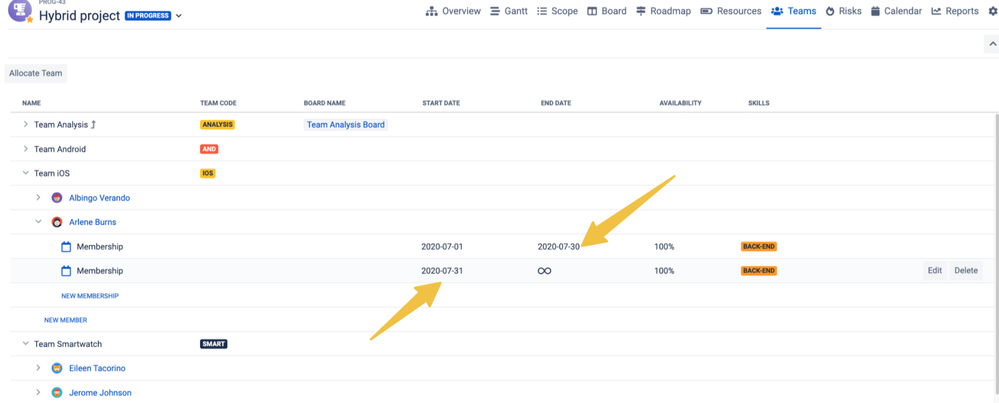Image resolution: width=999 pixels, height=403 pixels.
Task: Click the START DATE column header
Action: (441, 103)
